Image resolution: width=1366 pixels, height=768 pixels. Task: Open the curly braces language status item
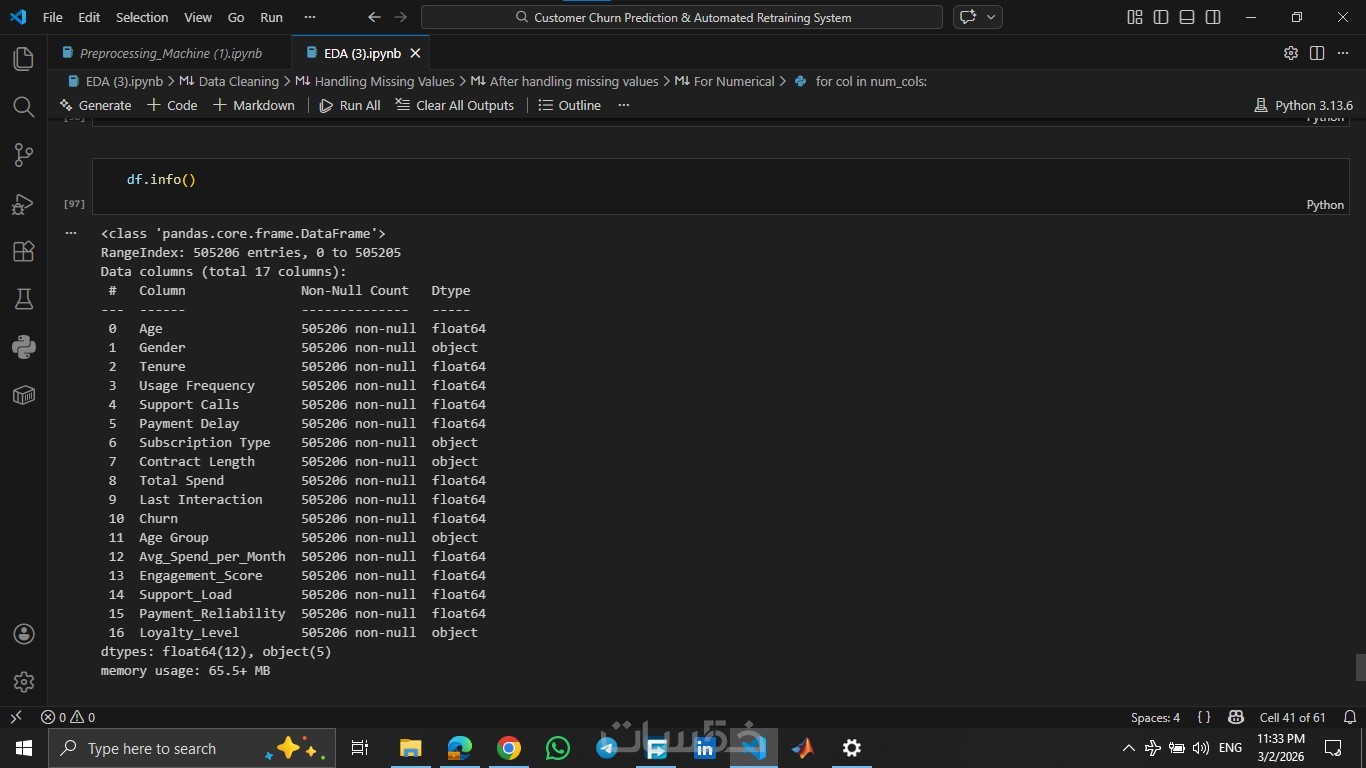coord(1204,717)
